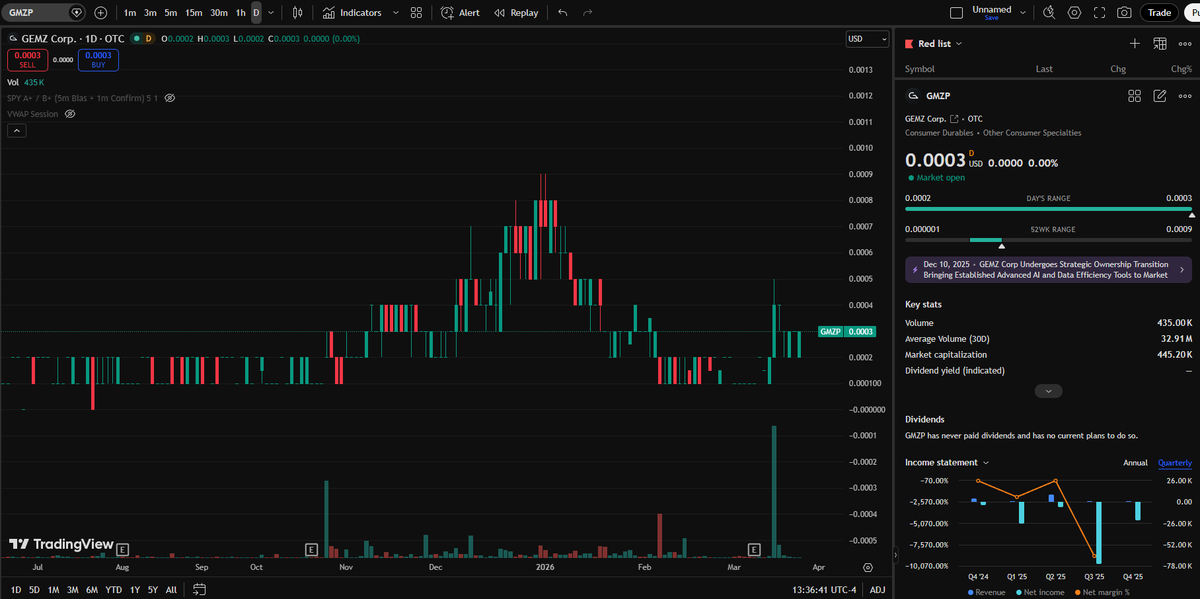Viewport: 1200px width, 599px height.
Task: Open chart settings hexagon icon
Action: (1074, 13)
